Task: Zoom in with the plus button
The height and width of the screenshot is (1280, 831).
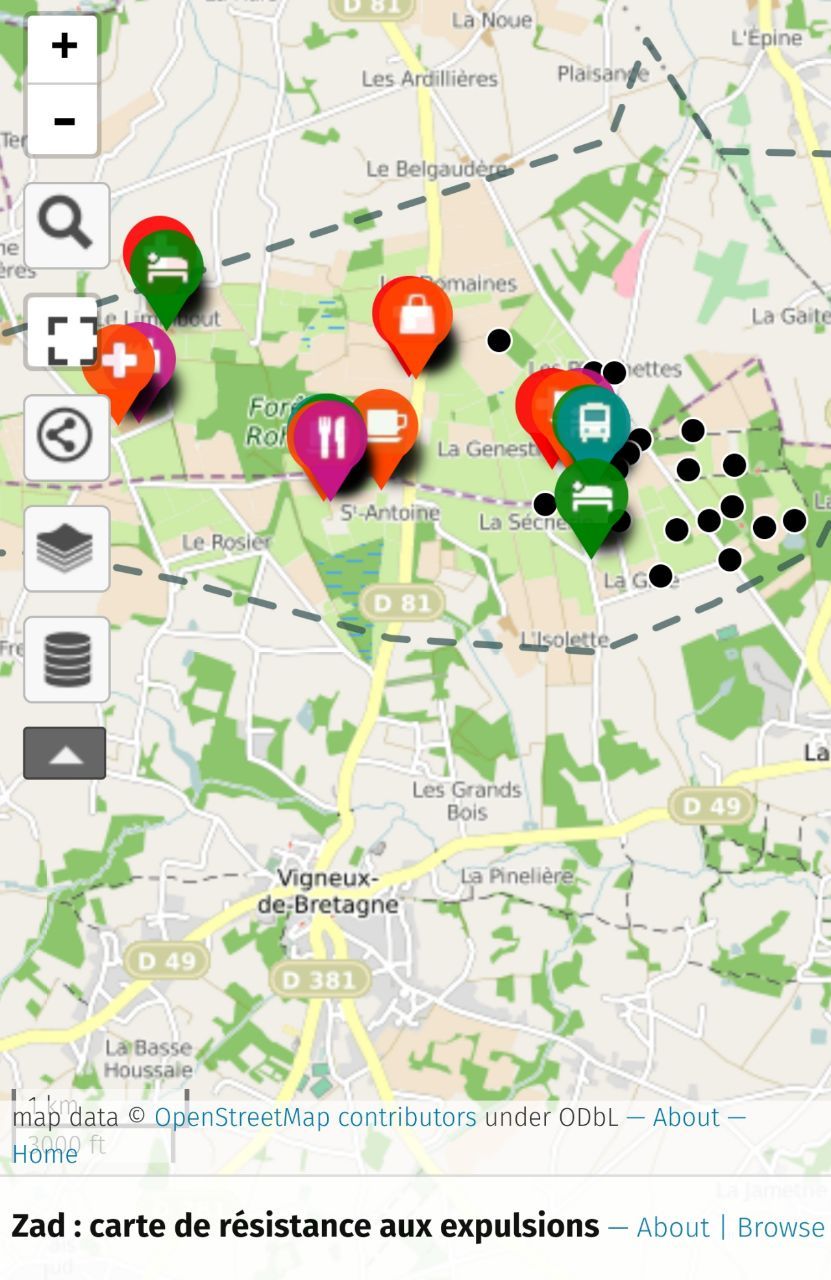Action: (63, 46)
